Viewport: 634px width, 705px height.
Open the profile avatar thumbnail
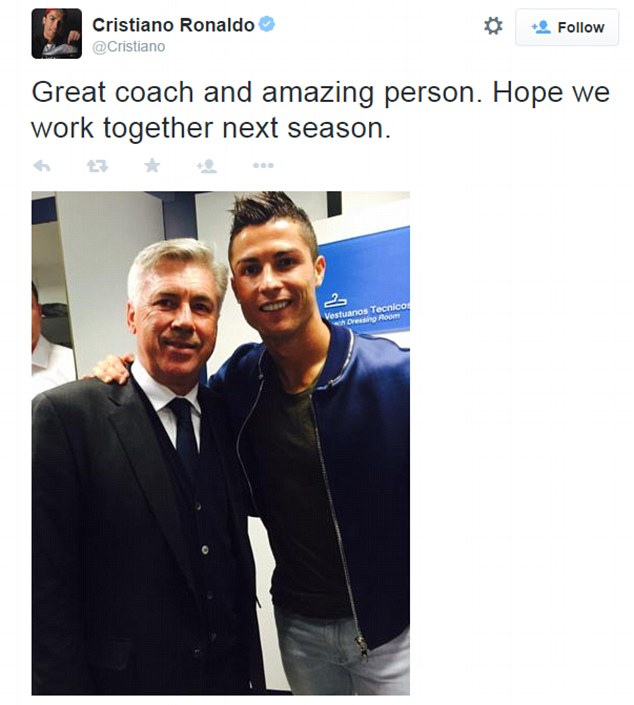[x=56, y=33]
